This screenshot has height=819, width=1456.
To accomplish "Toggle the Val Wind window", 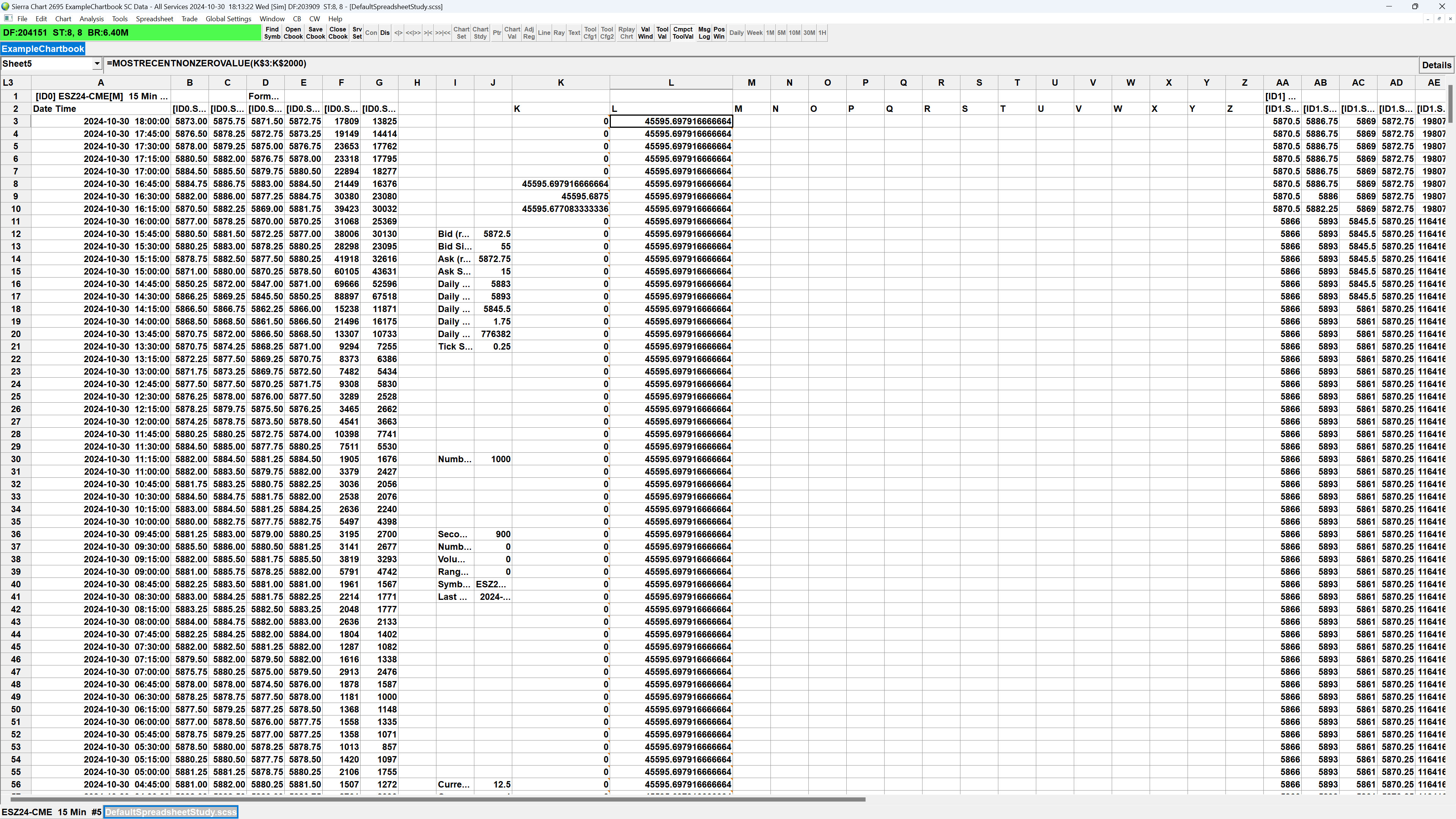I will coord(645,33).
